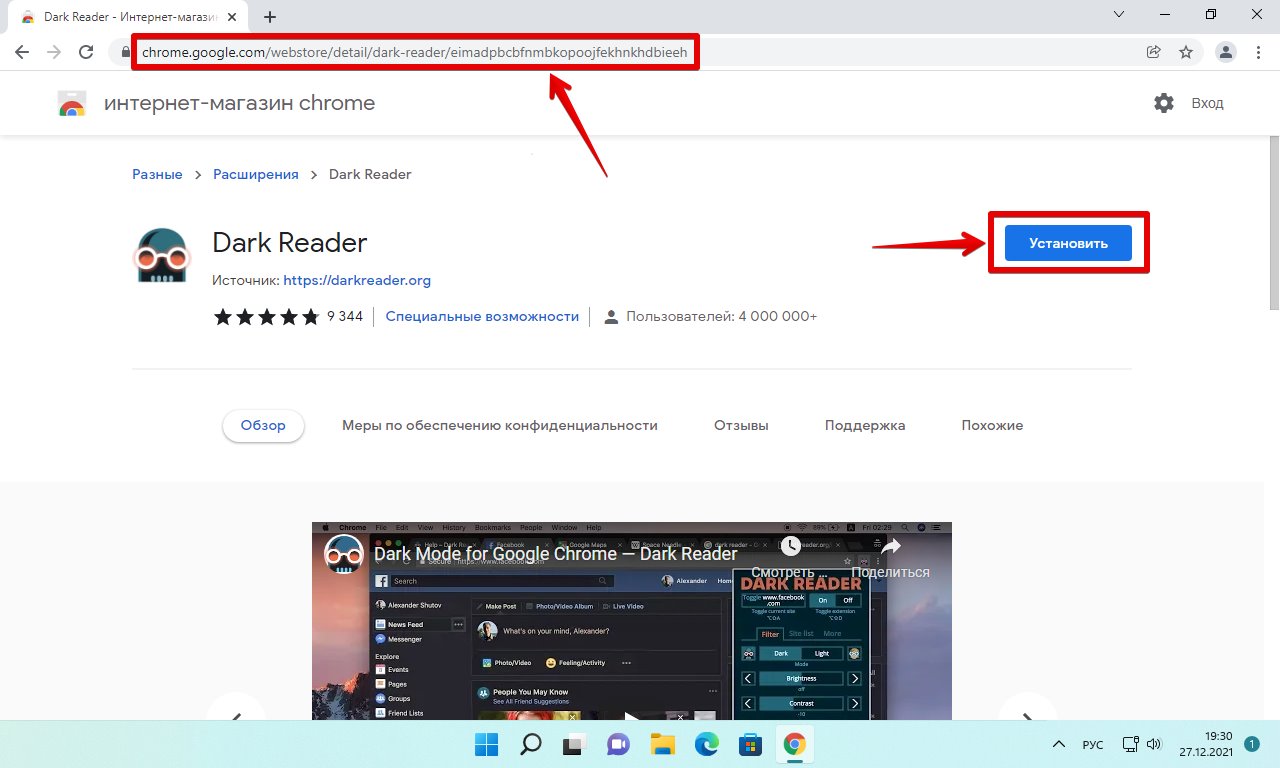Open File Explorer from taskbar

pos(662,744)
